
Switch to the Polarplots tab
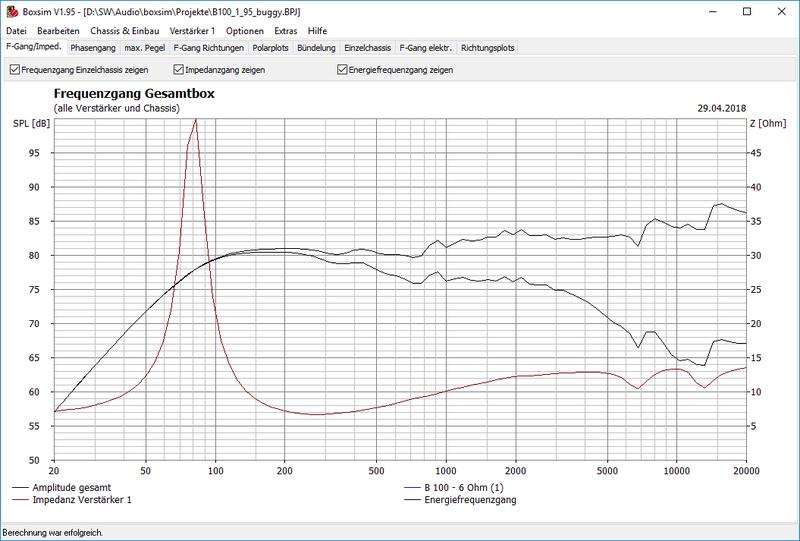pos(270,48)
